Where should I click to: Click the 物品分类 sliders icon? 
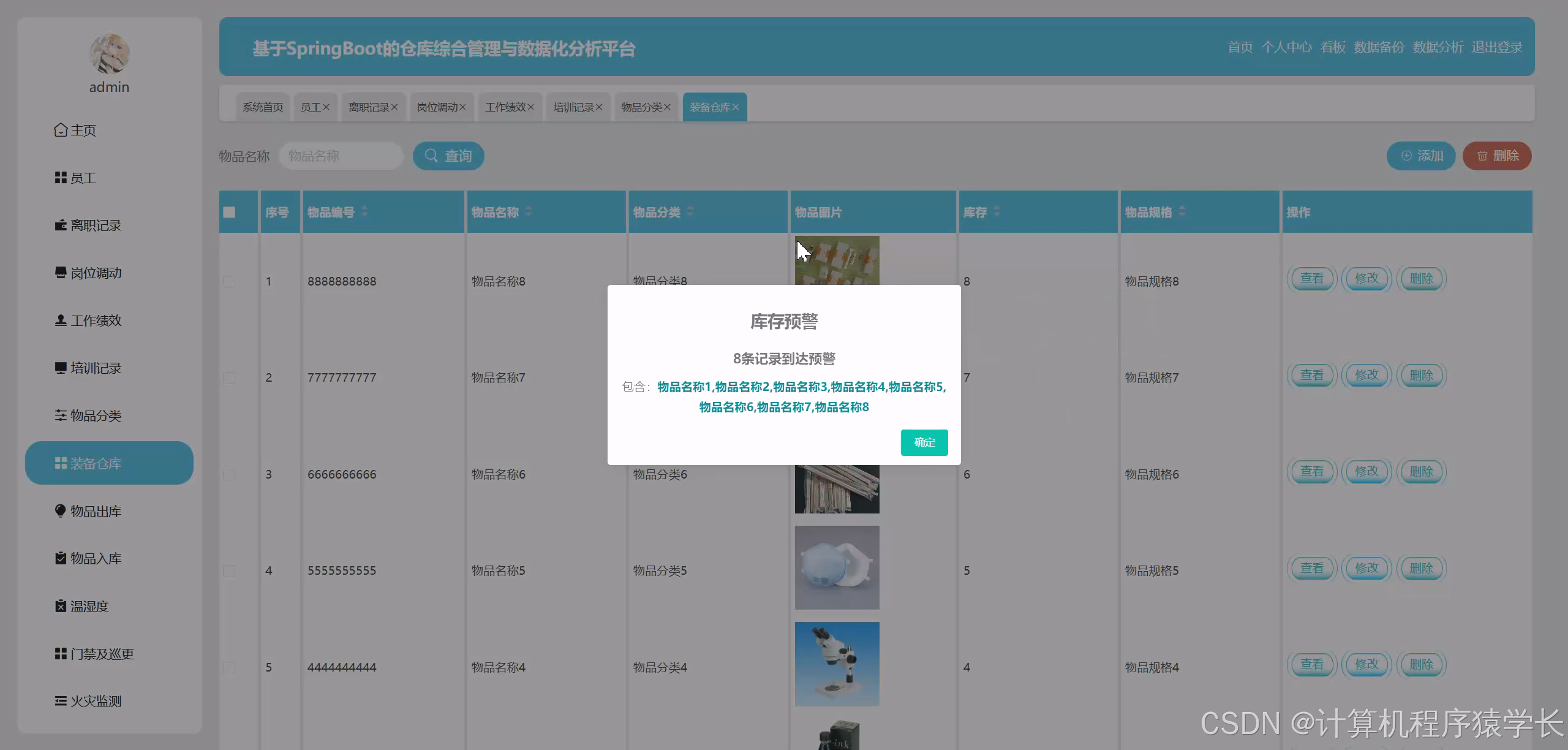coord(61,415)
